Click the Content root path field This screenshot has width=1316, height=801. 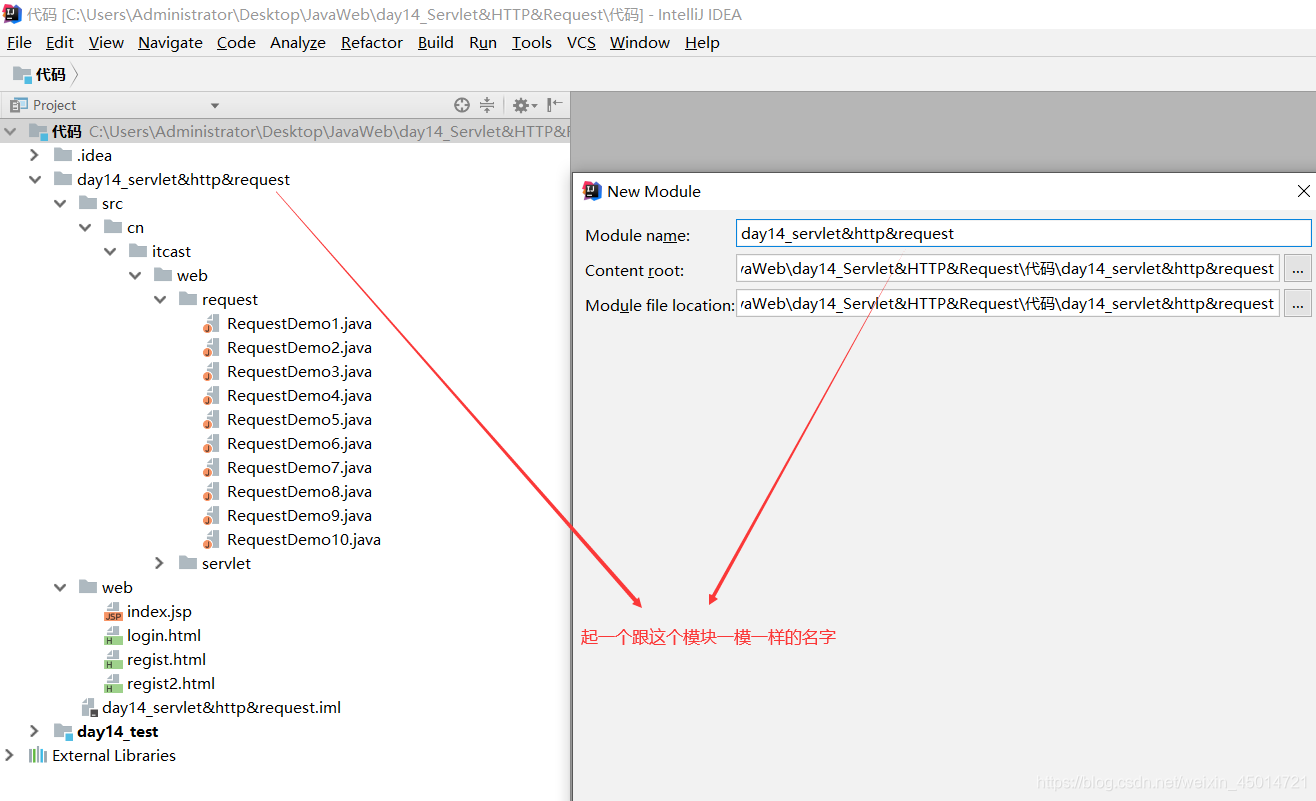[x=1008, y=268]
